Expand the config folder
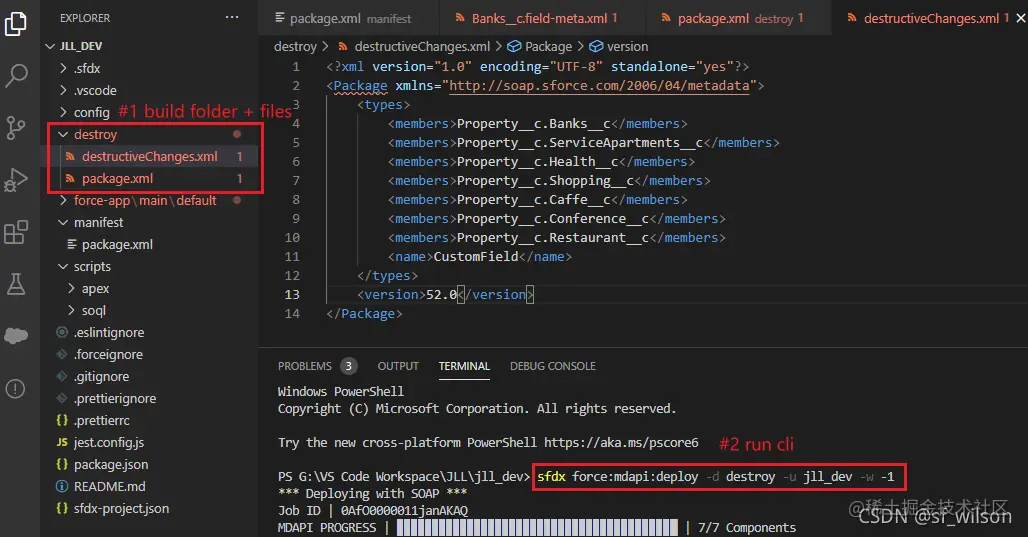Screen dimensions: 1028x537 point(64,112)
